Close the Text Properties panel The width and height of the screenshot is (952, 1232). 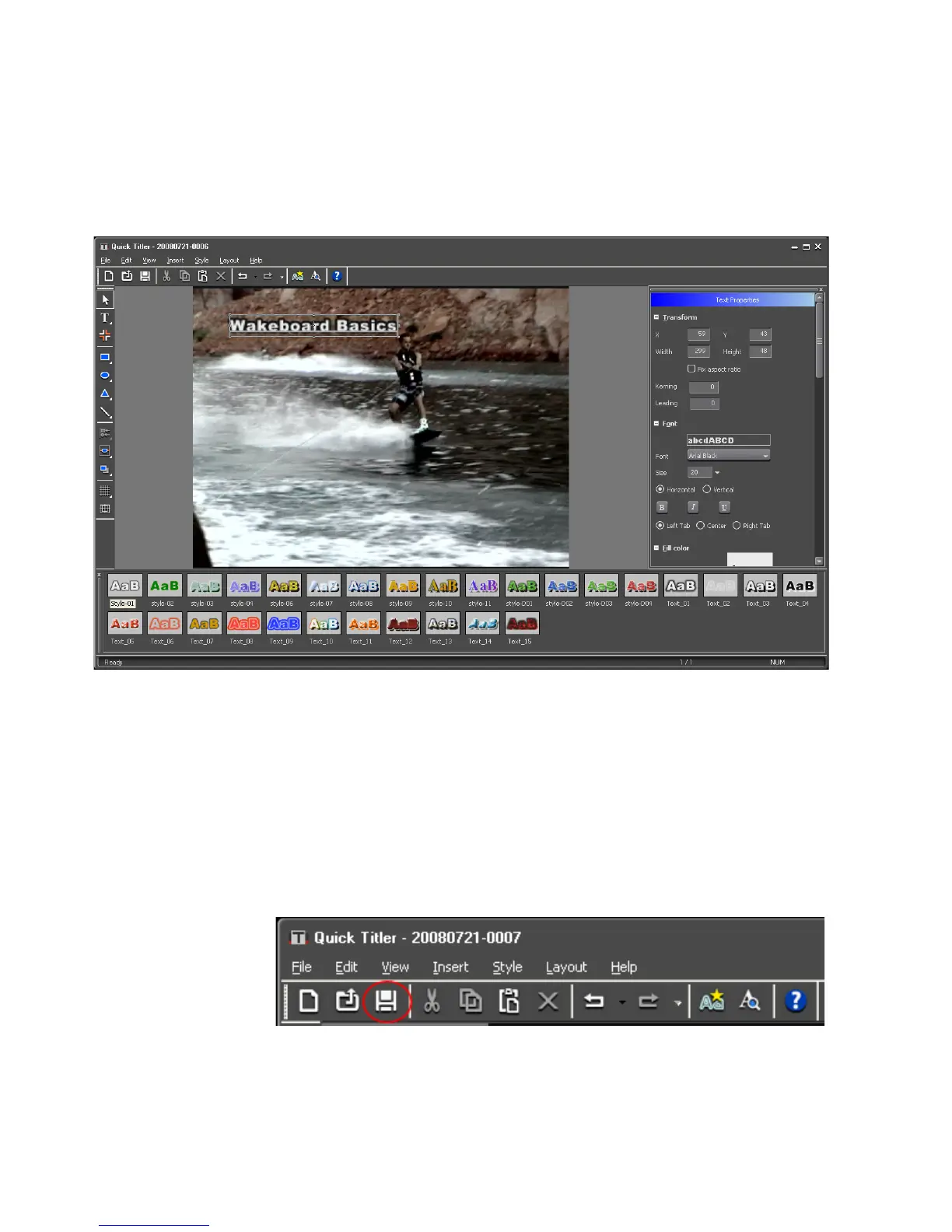(820, 290)
